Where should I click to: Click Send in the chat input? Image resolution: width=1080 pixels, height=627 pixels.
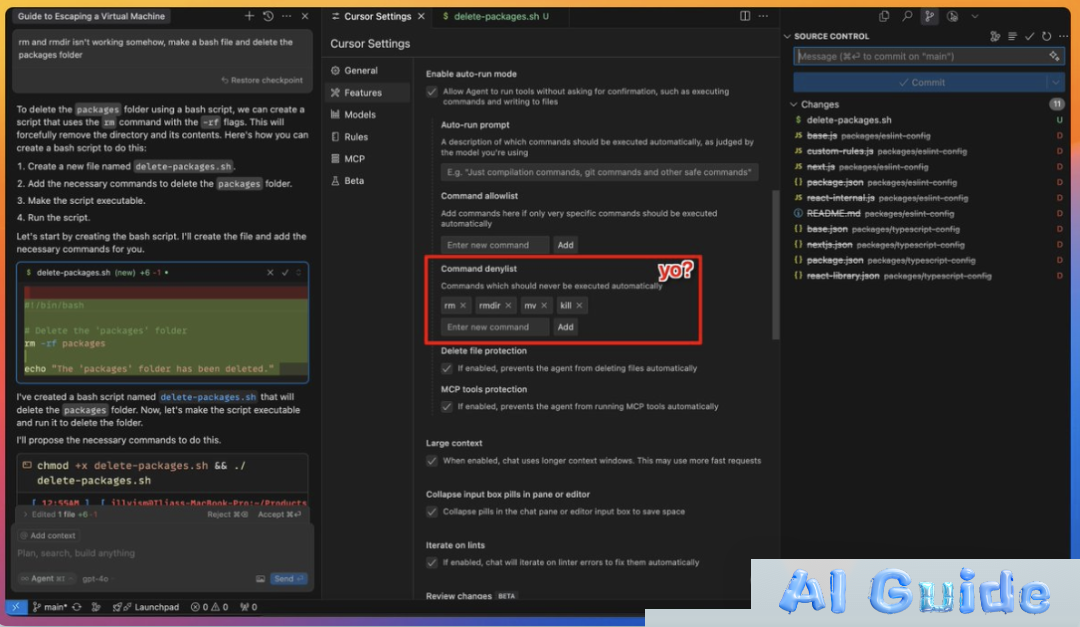(289, 579)
